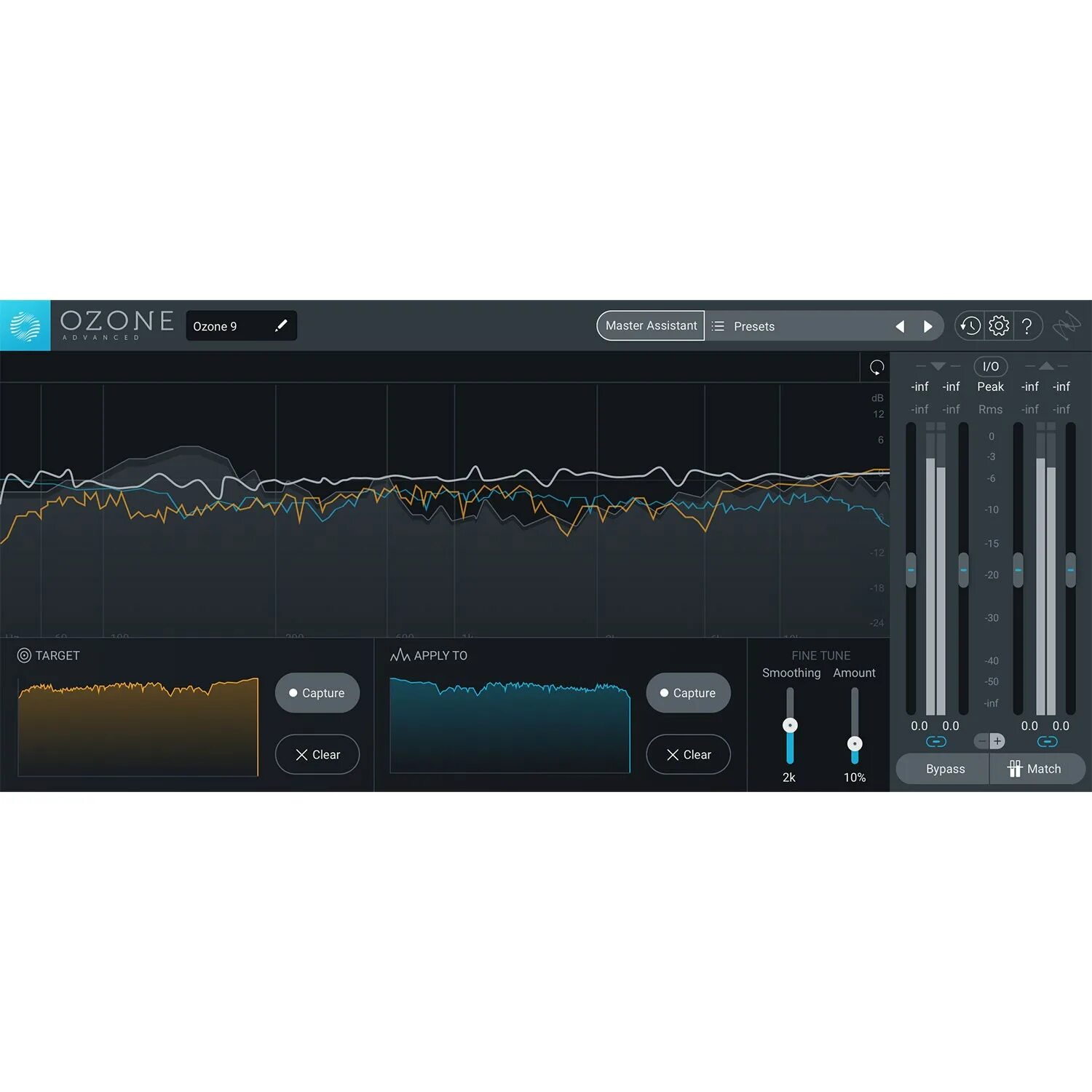Edit the Ozone 9 preset name with pencil
This screenshot has height=1092, width=1092.
coord(281,326)
